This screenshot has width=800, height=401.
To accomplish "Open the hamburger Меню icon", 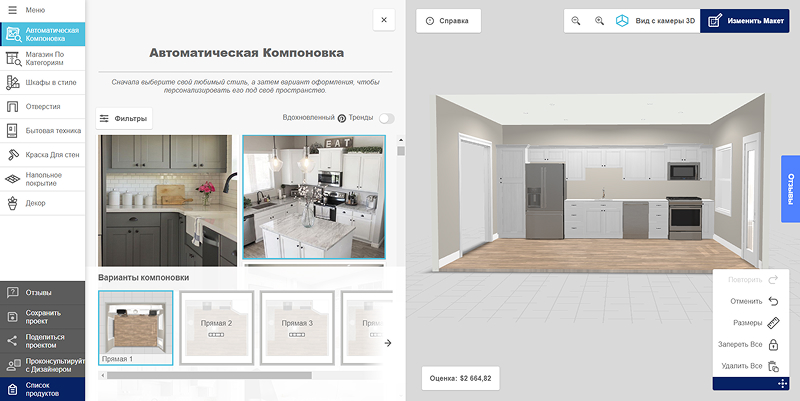I will [x=13, y=10].
